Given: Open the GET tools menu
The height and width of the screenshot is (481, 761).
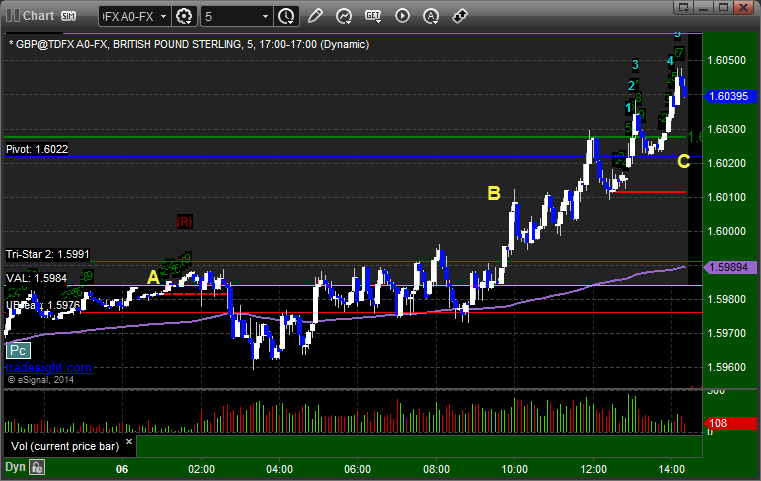Looking at the screenshot, I should pyautogui.click(x=373, y=16).
